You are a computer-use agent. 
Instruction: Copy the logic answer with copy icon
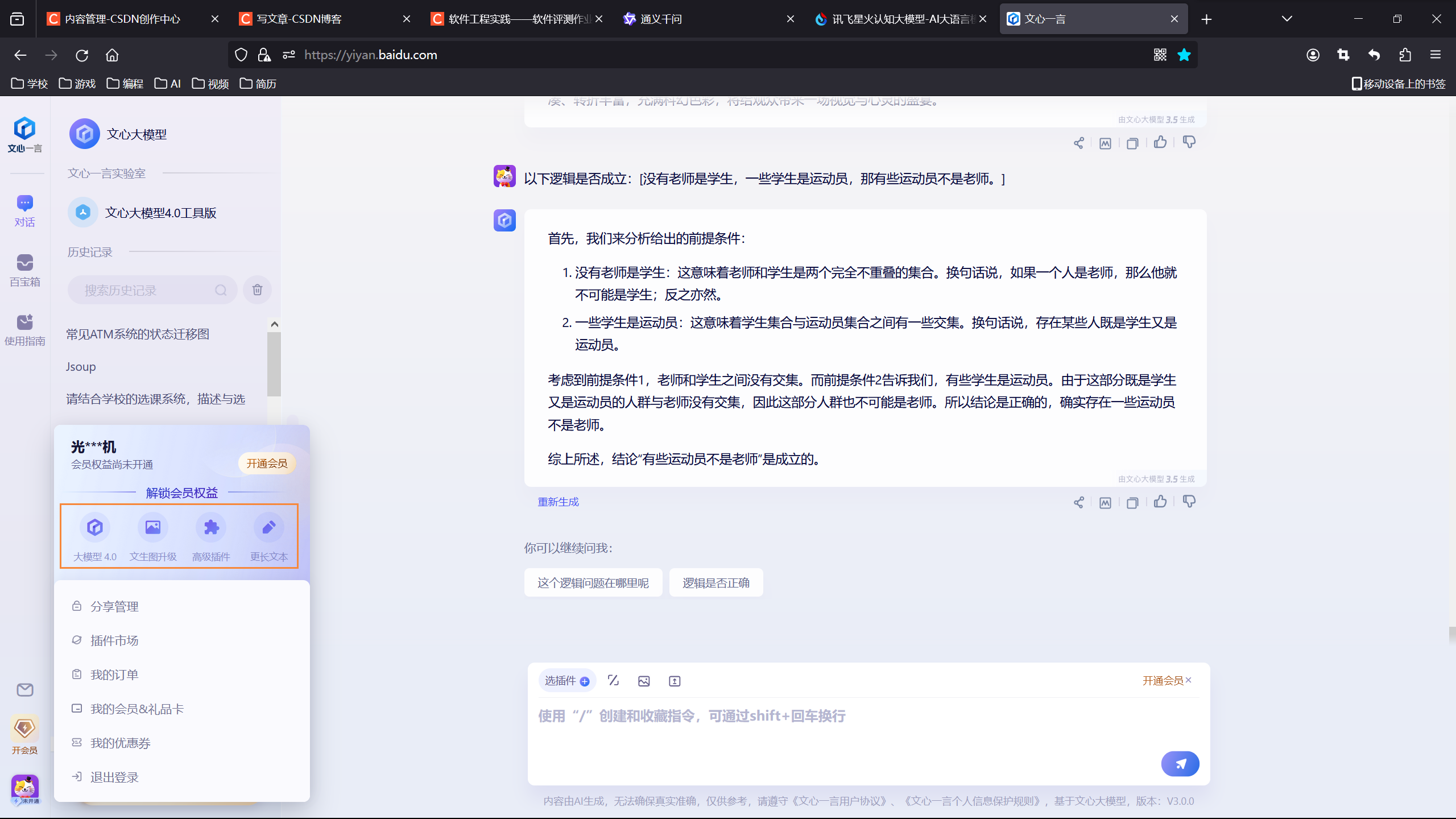(1132, 503)
